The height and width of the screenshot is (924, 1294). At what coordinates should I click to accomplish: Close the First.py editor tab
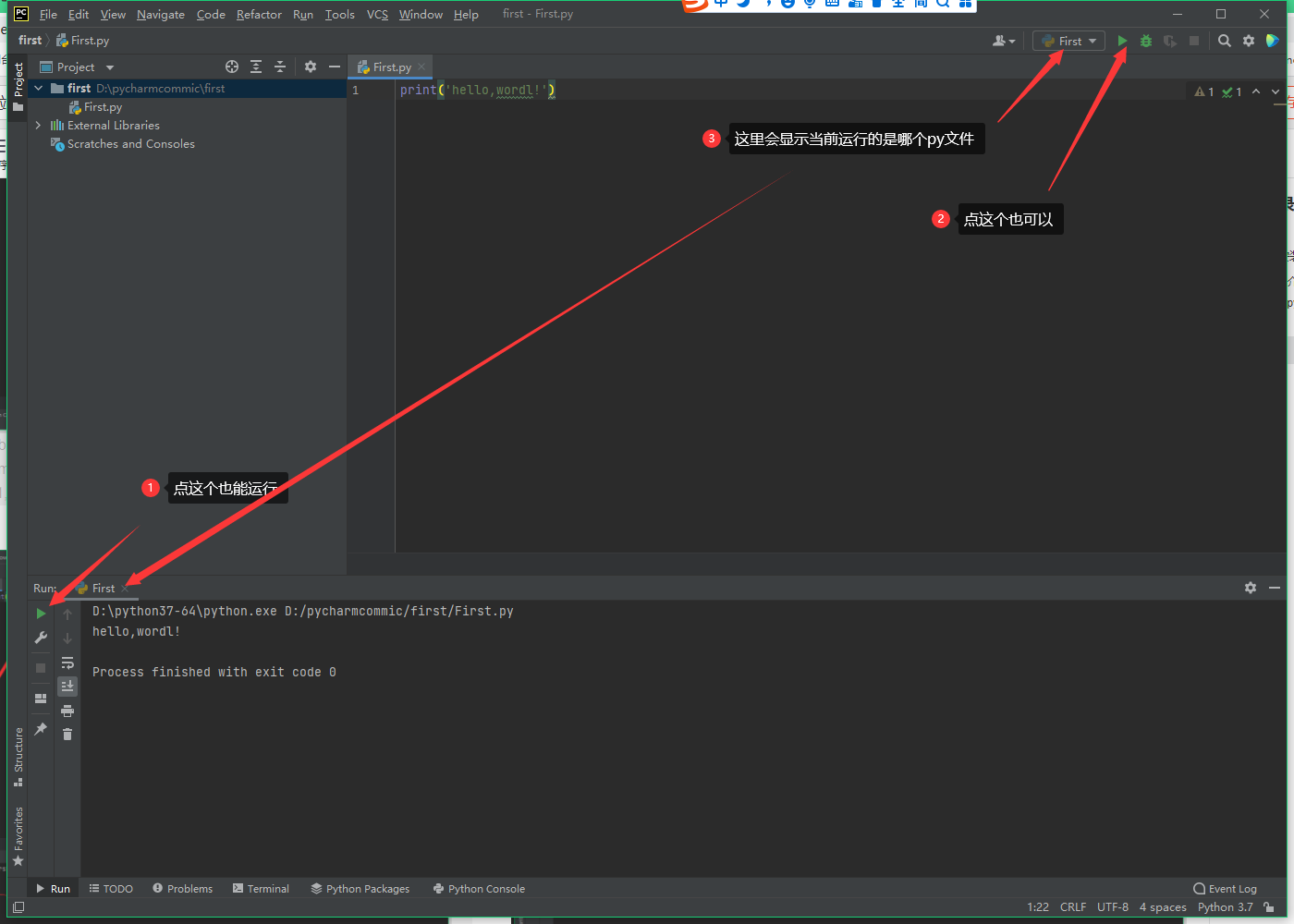[421, 67]
